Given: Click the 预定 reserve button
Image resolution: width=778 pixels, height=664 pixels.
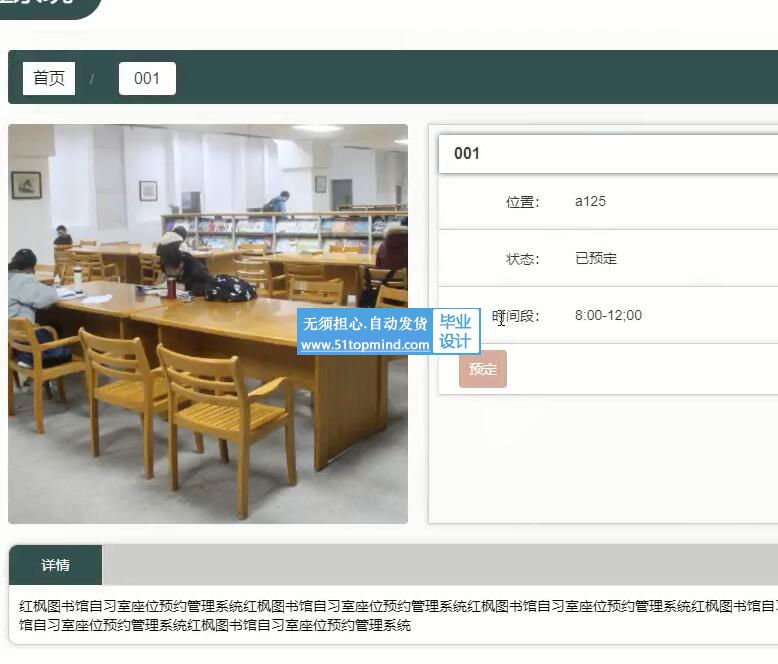Looking at the screenshot, I should click(483, 369).
